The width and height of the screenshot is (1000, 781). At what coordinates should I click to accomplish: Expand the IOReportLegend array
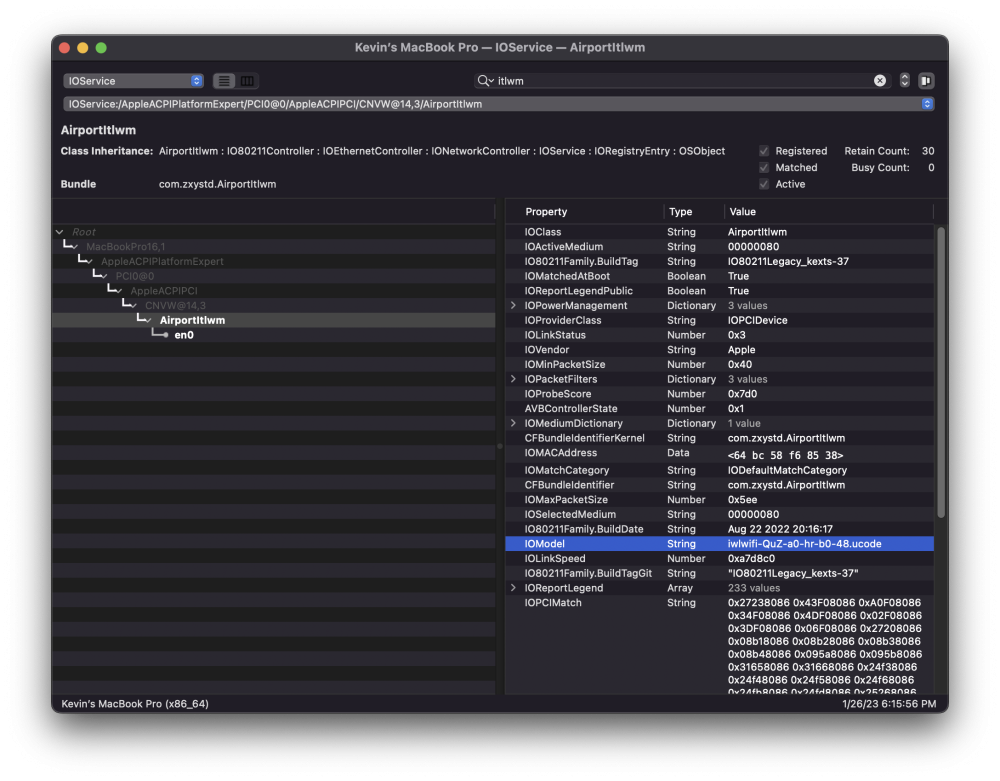(x=513, y=588)
